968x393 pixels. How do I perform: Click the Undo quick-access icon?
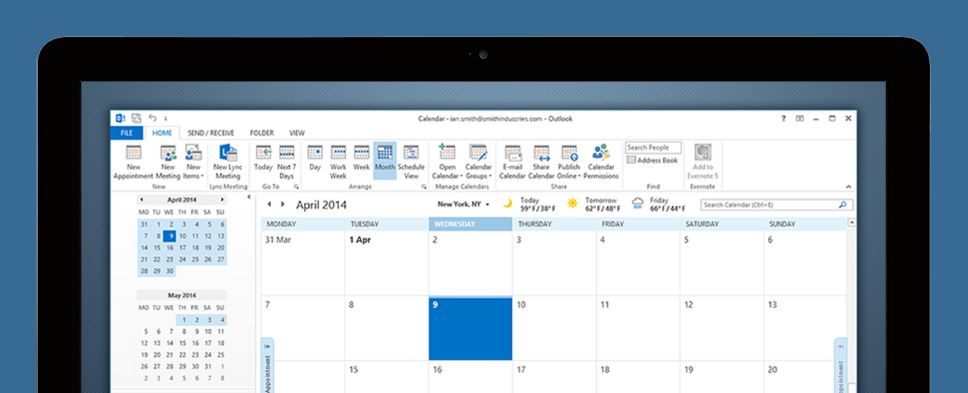152,118
